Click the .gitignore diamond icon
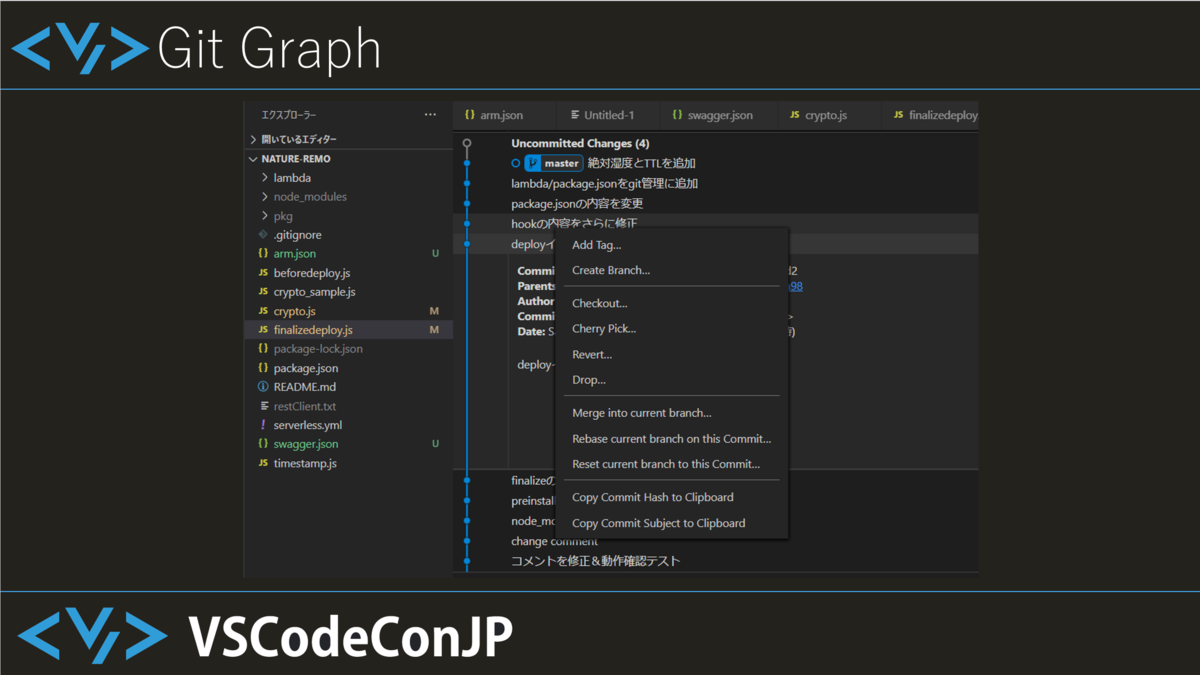 [263, 235]
